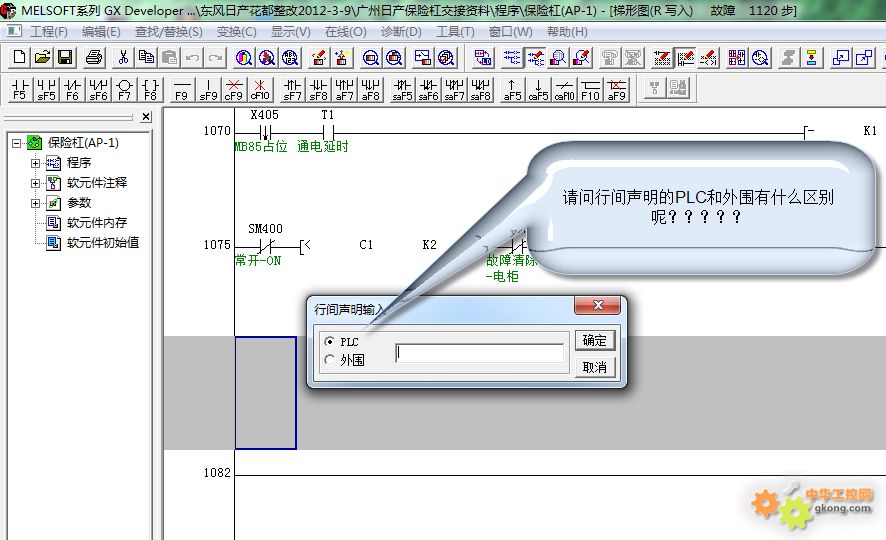This screenshot has height=540, width=886.
Task: Paste with the clipboard icon
Action: (170, 57)
